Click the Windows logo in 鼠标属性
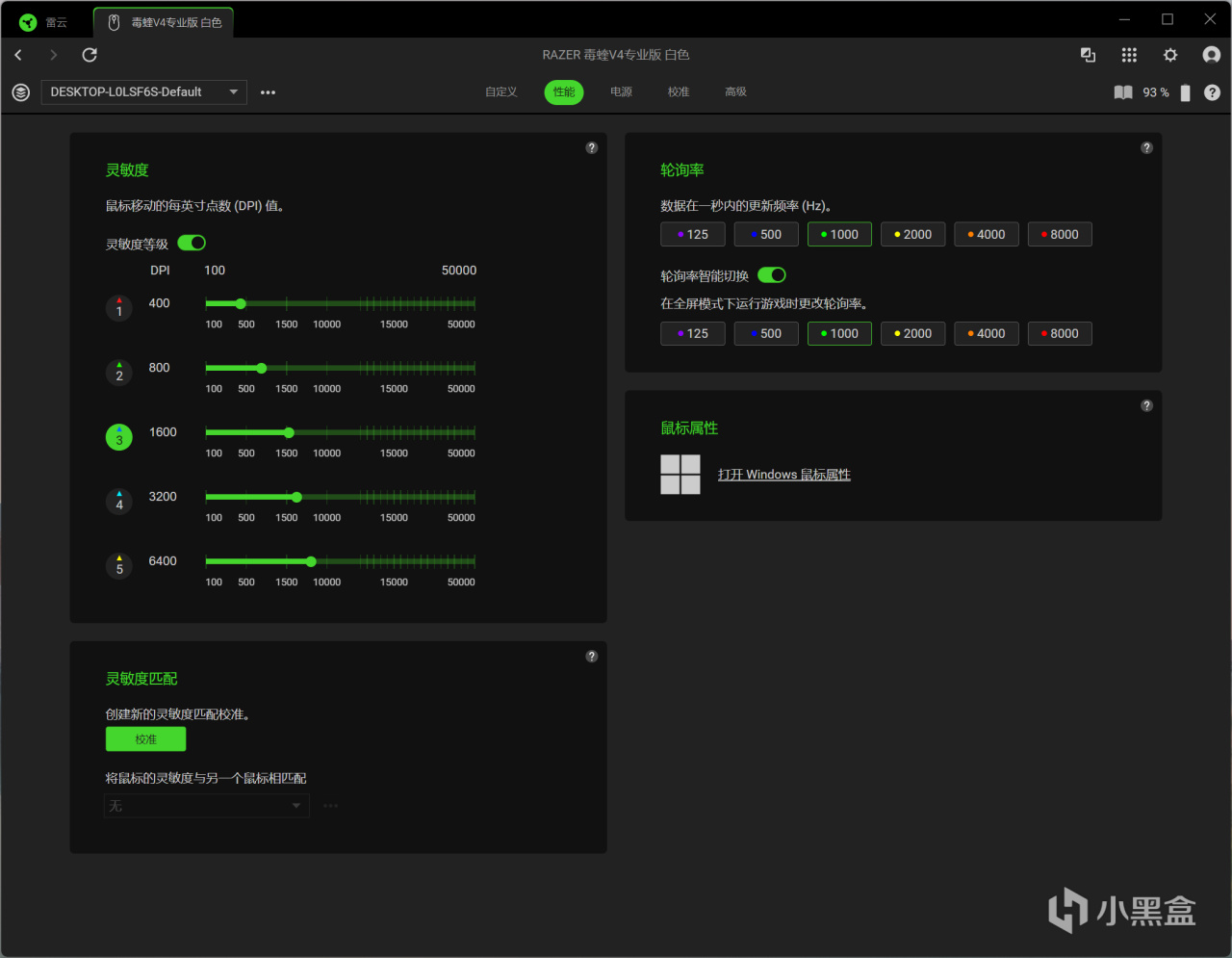The height and width of the screenshot is (958, 1232). tap(680, 475)
